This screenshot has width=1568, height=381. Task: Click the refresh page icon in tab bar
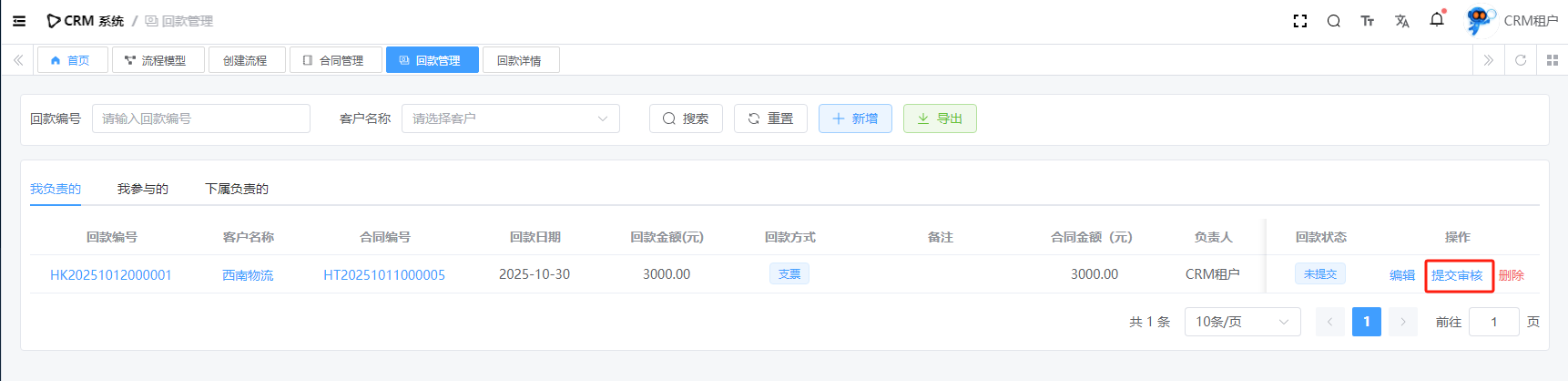click(1520, 60)
